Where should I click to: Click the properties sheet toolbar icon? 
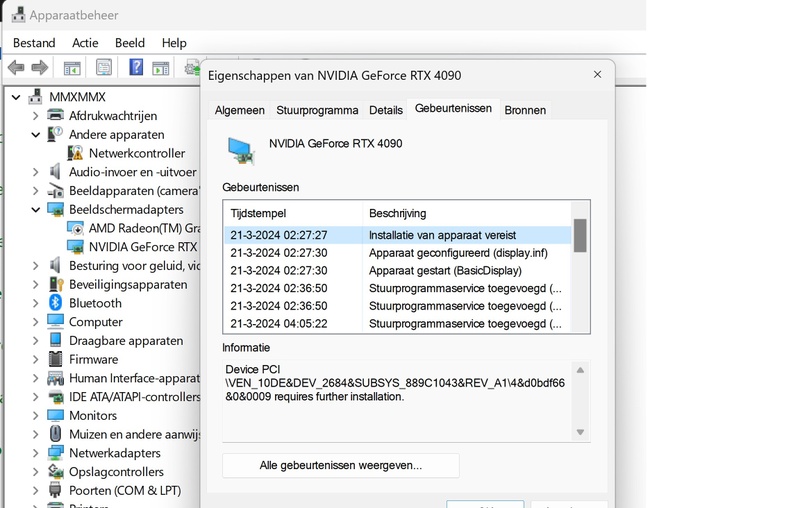tap(104, 67)
